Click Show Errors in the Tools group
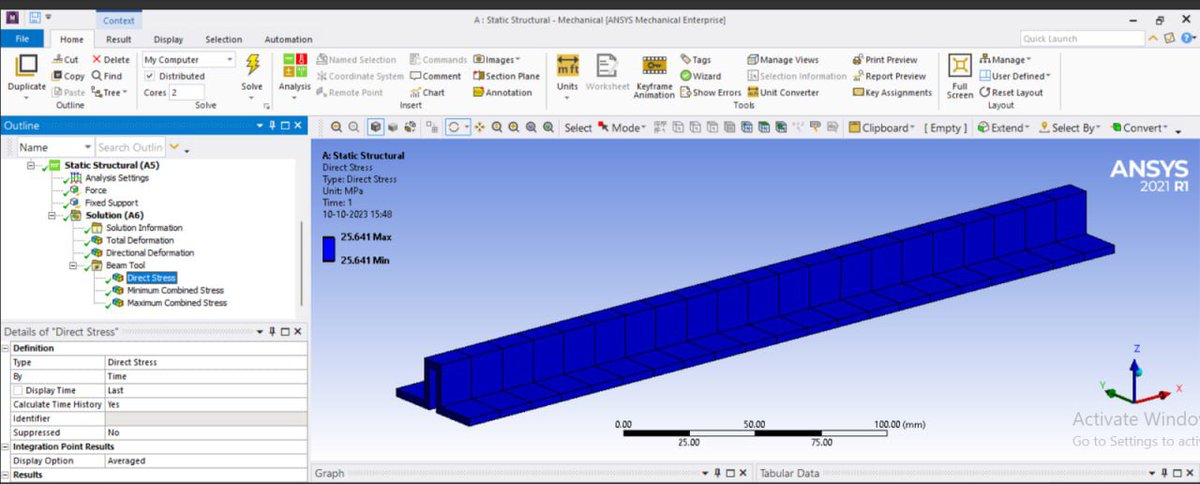The width and height of the screenshot is (1200, 484). click(711, 93)
